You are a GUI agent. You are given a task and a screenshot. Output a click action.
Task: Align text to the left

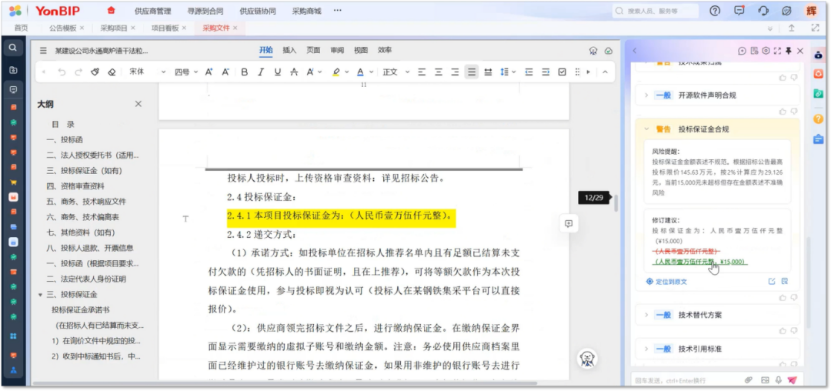pos(422,72)
